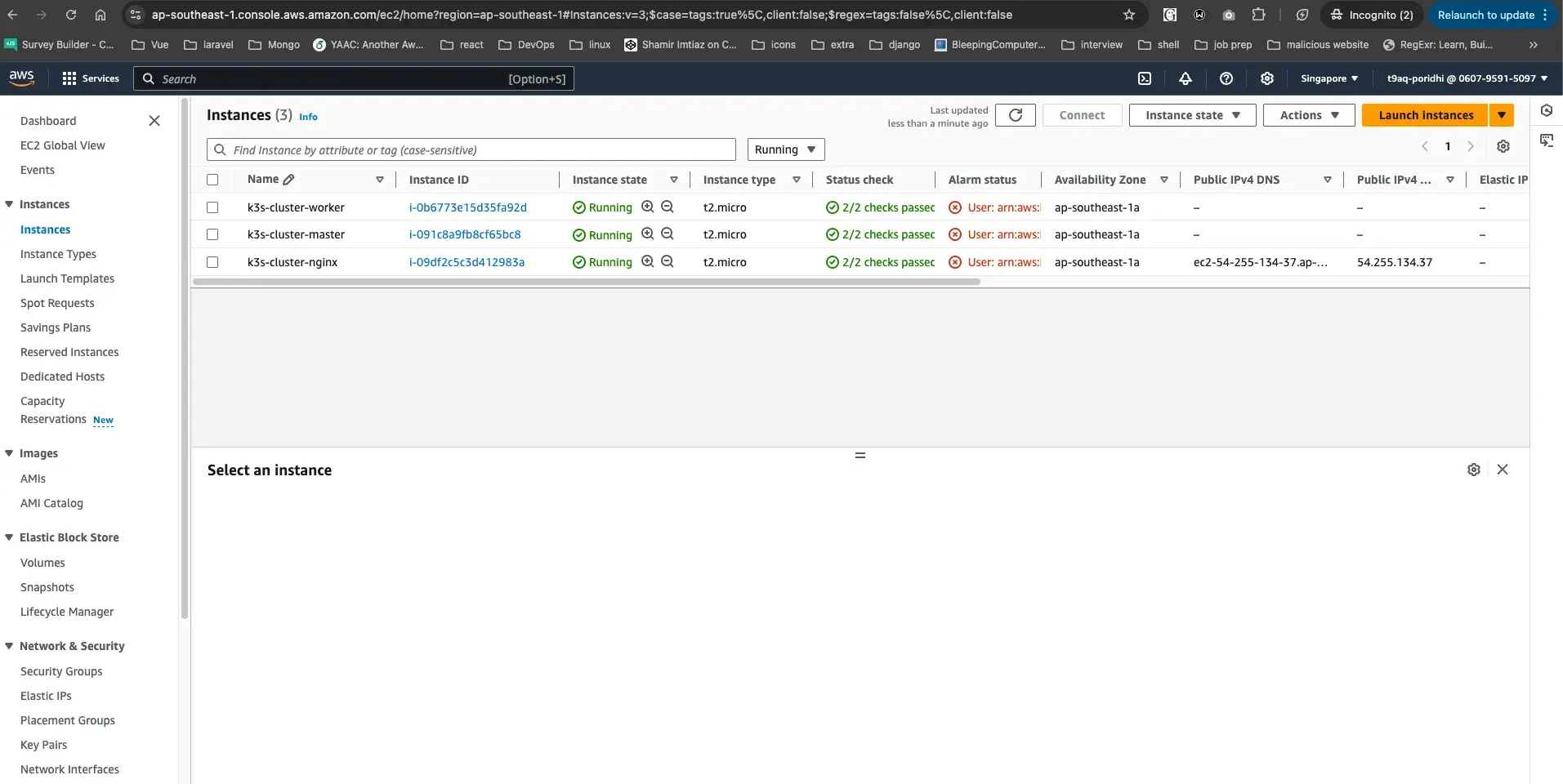Open account settings gear in top navigation
Screen dimensions: 1563x784
coord(1267,78)
